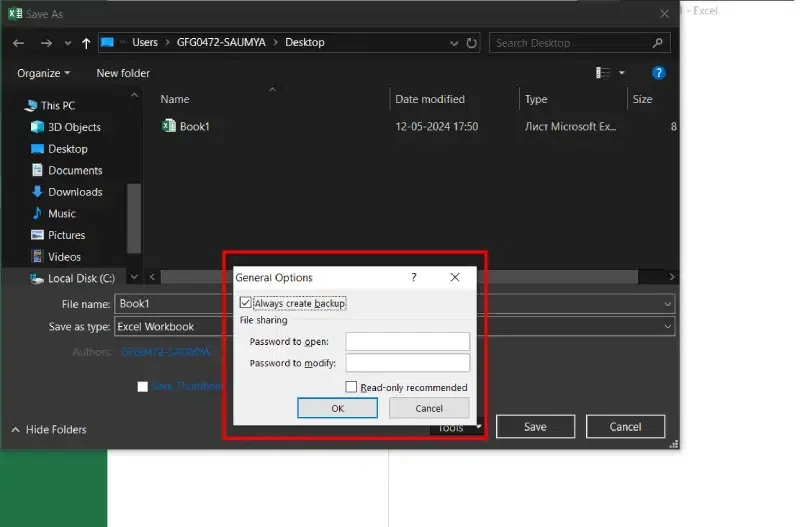
Task: Select Music folder in sidebar
Action: pos(54,214)
